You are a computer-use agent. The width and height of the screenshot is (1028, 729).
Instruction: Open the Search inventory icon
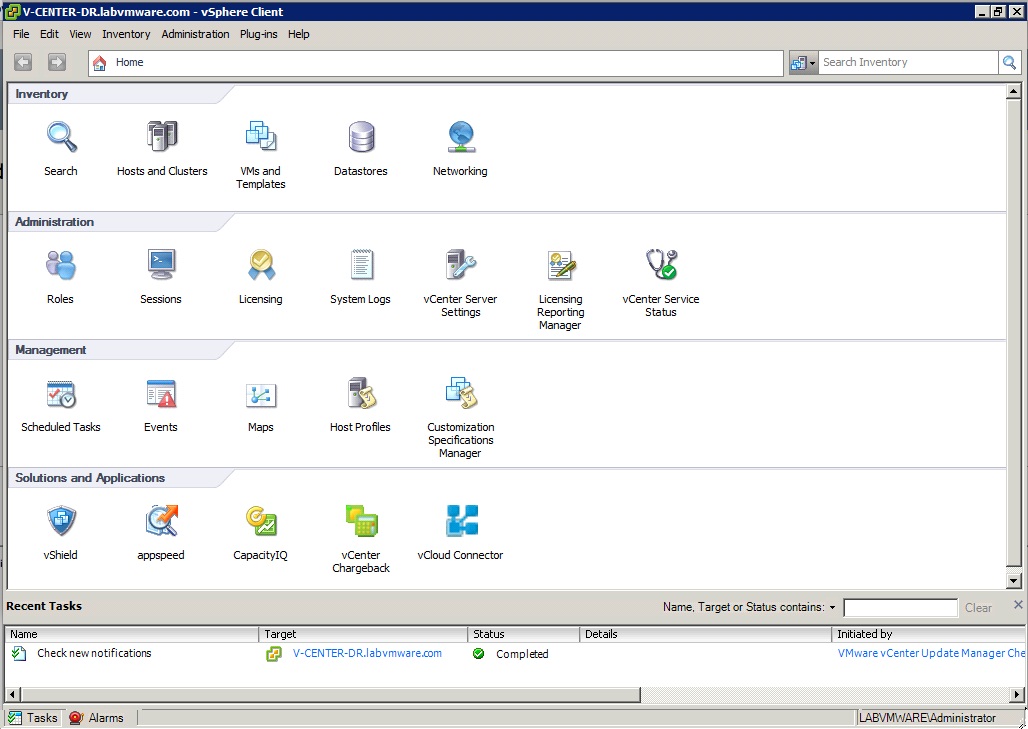tap(61, 136)
